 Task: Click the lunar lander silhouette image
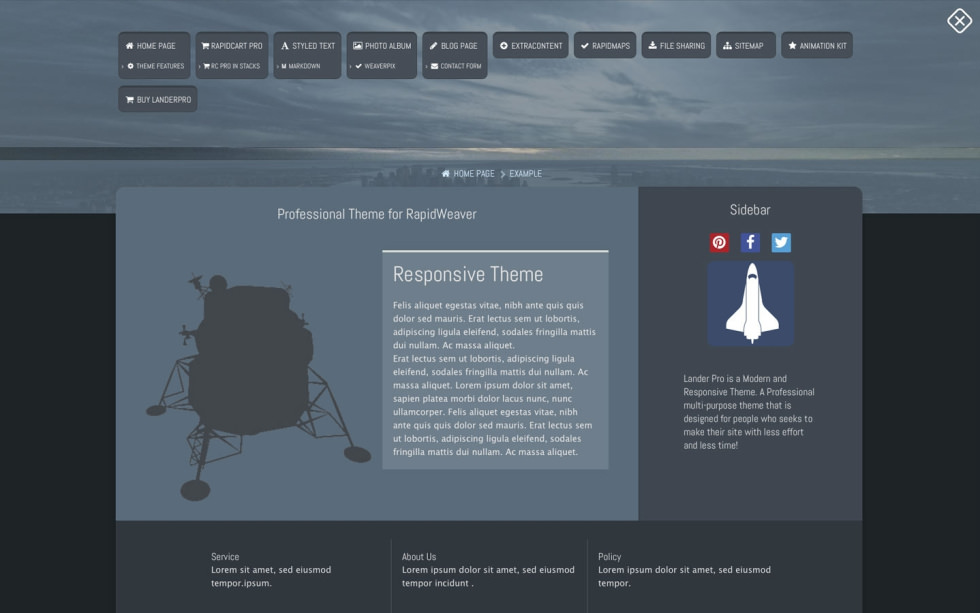click(258, 387)
